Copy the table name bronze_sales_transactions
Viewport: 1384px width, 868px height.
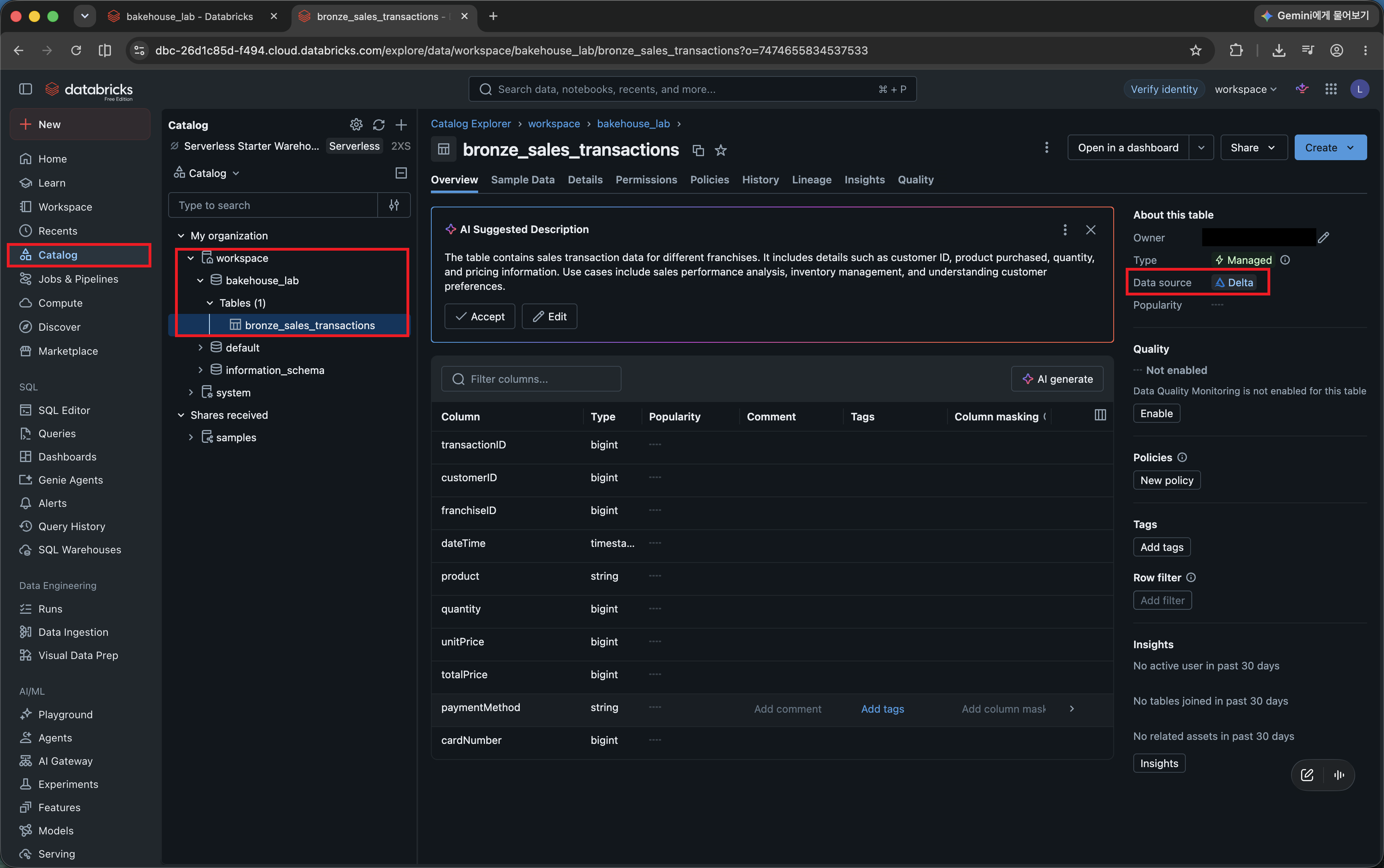tap(698, 151)
